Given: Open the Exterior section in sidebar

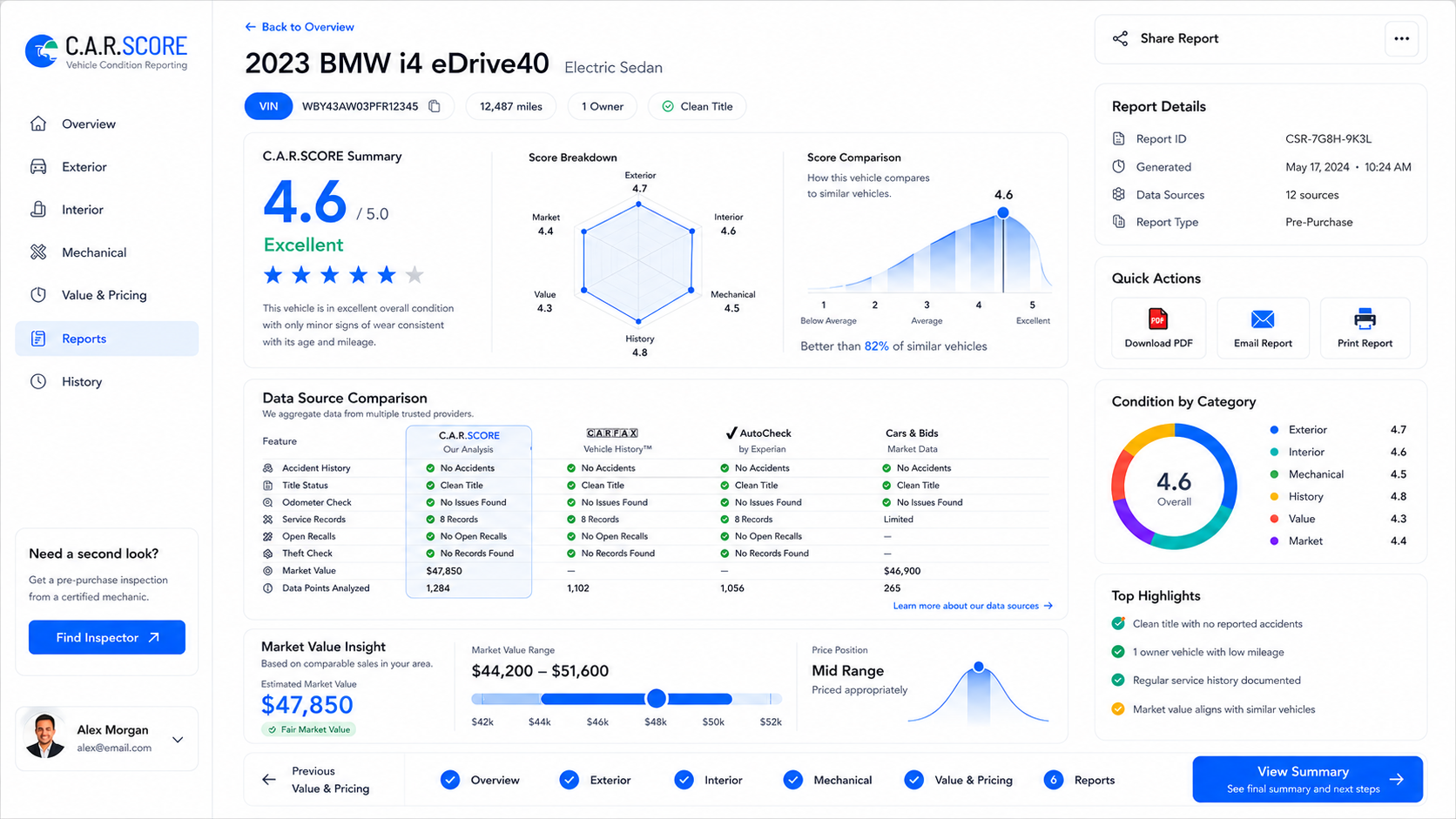Looking at the screenshot, I should pos(107,166).
